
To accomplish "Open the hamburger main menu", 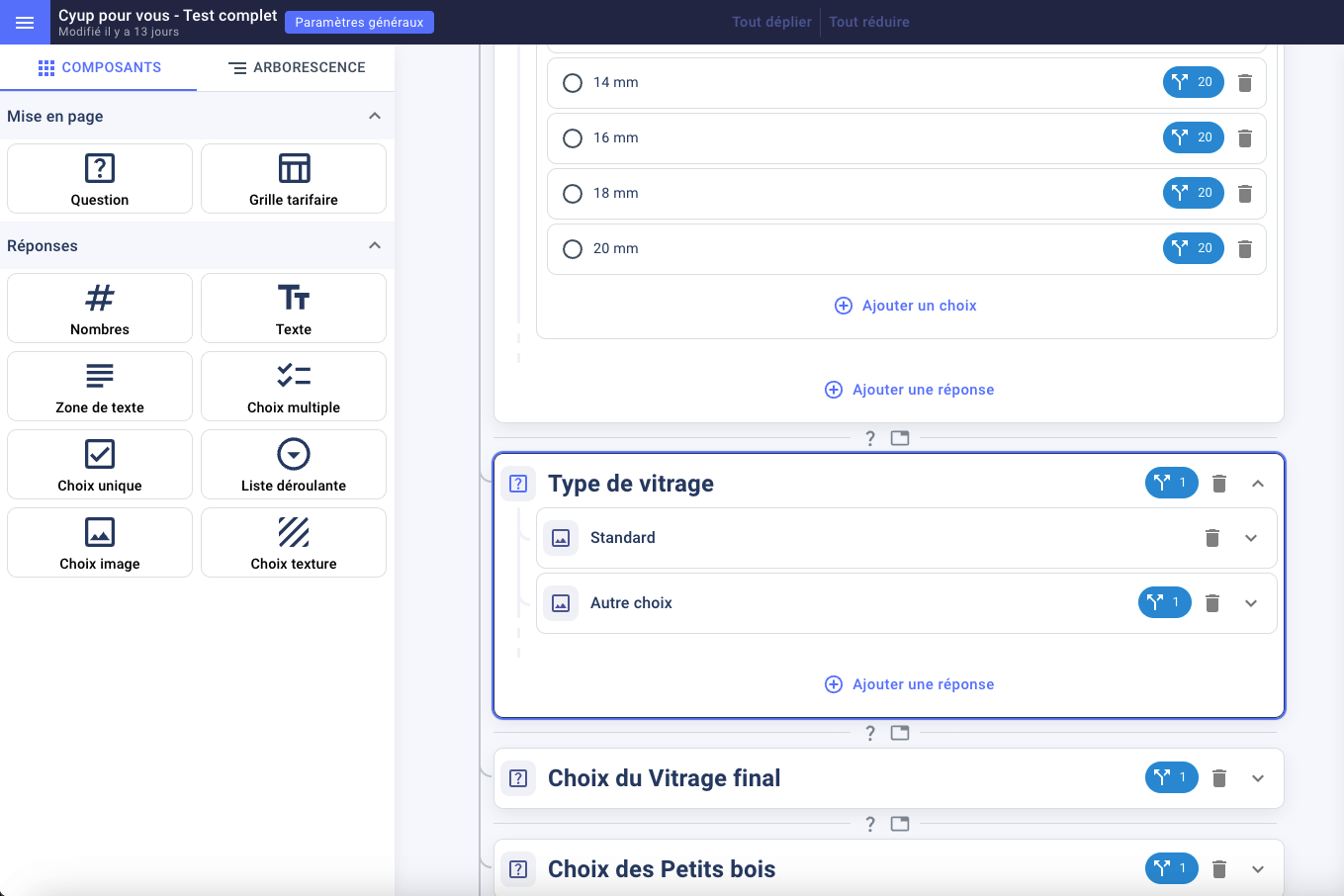I will [x=25, y=22].
